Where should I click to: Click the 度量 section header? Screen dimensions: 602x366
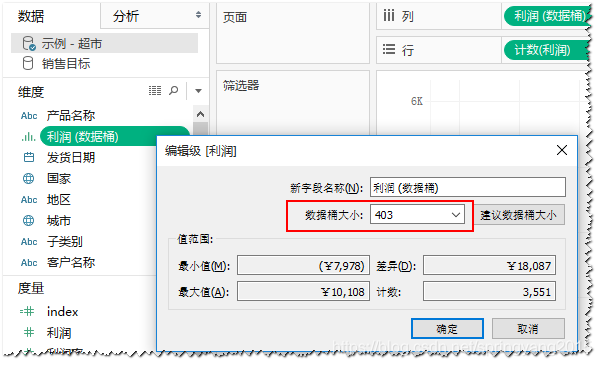[31, 288]
